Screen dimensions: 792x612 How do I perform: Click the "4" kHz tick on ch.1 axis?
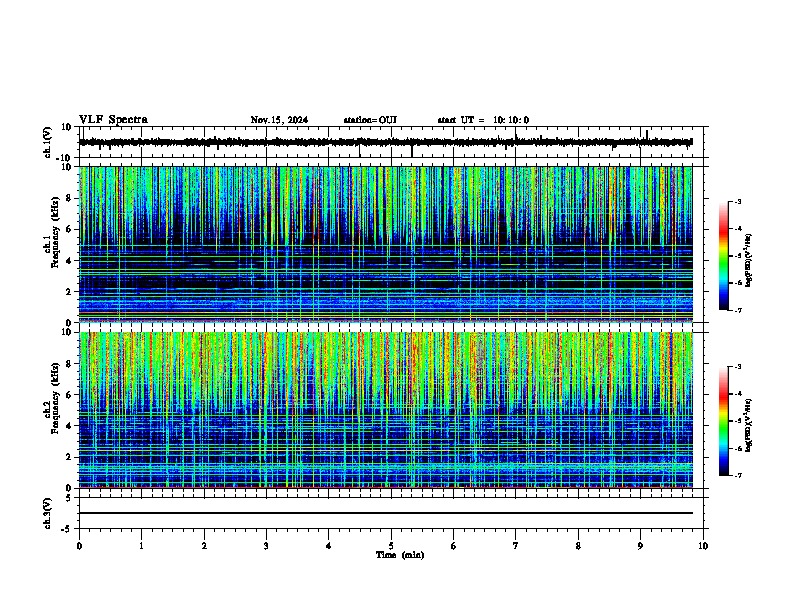pos(70,261)
